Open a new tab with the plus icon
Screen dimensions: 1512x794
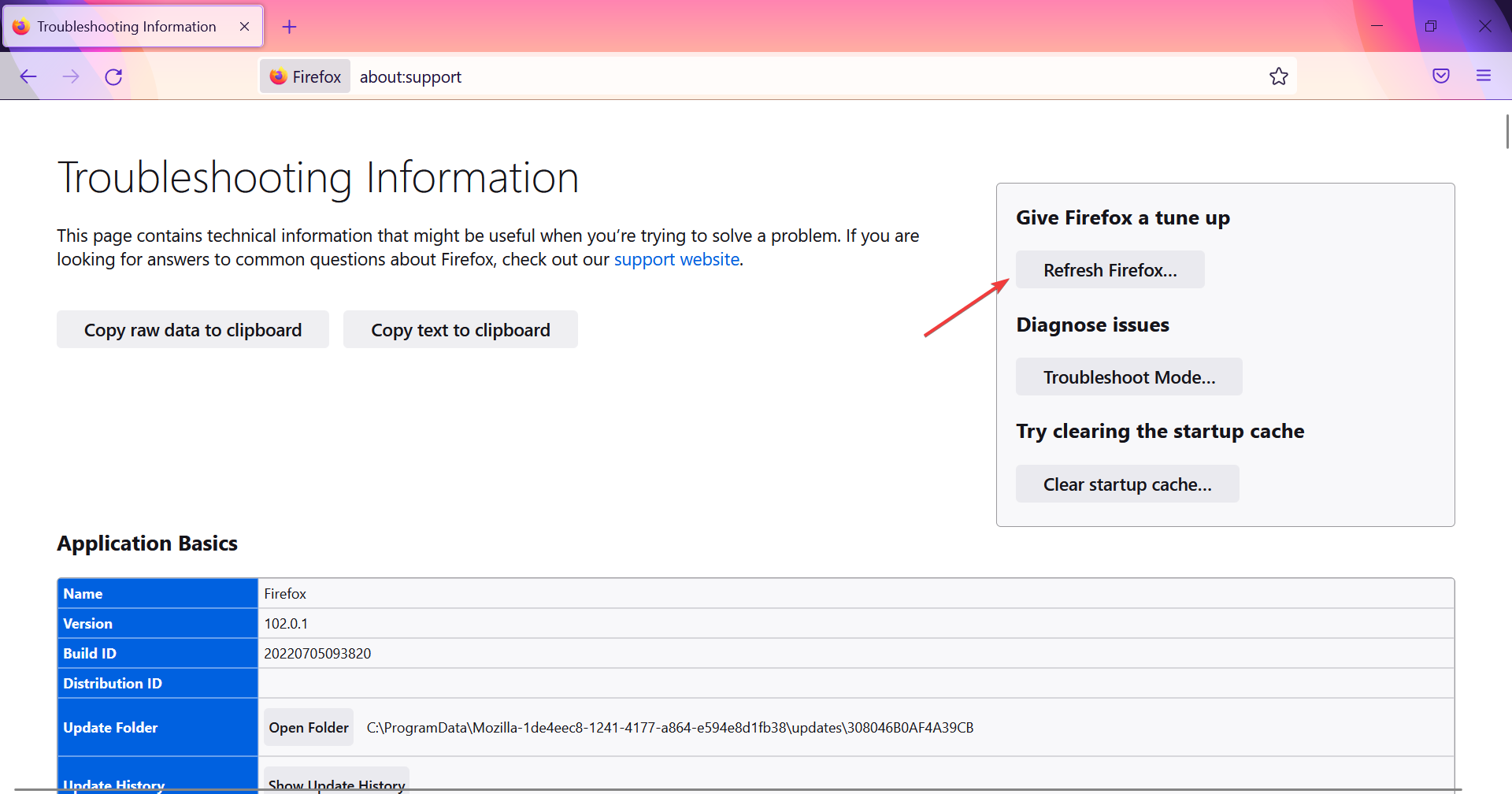(x=289, y=27)
